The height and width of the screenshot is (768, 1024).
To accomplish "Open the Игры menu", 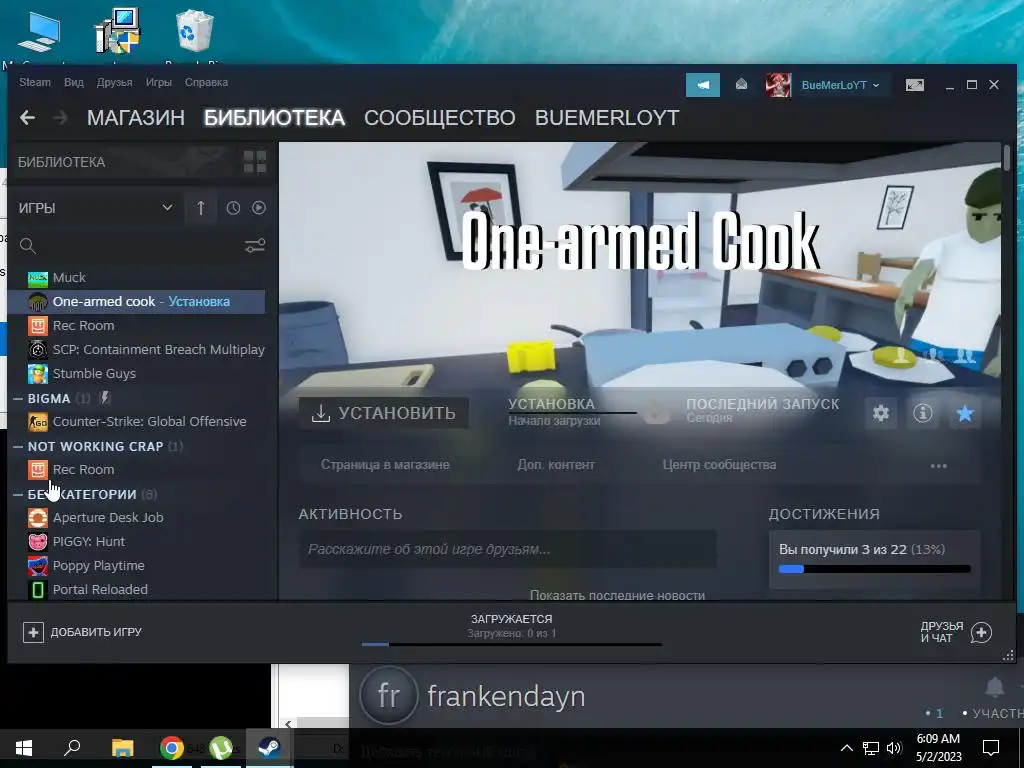I will pyautogui.click(x=159, y=82).
